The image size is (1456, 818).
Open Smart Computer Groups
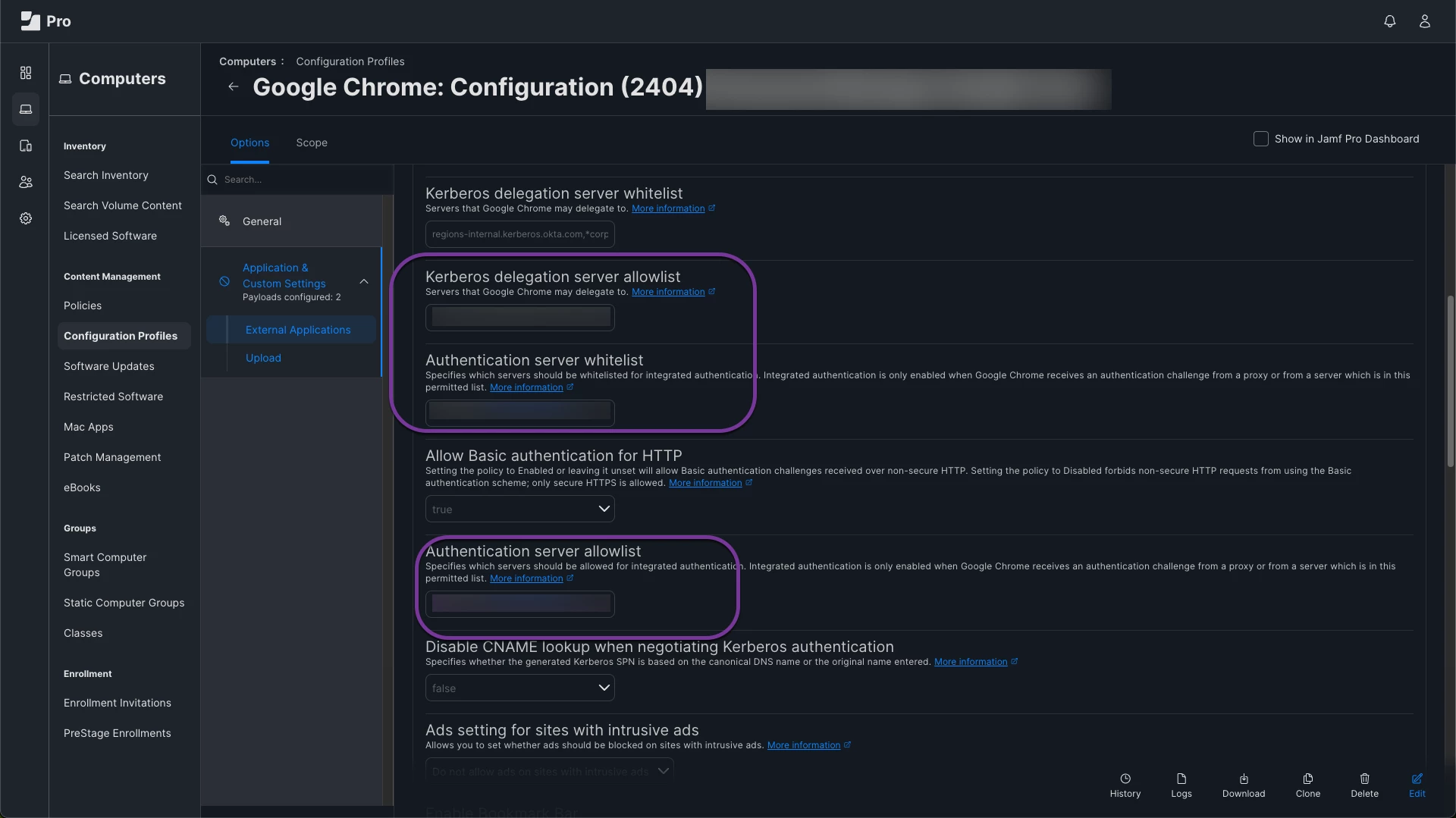point(105,565)
